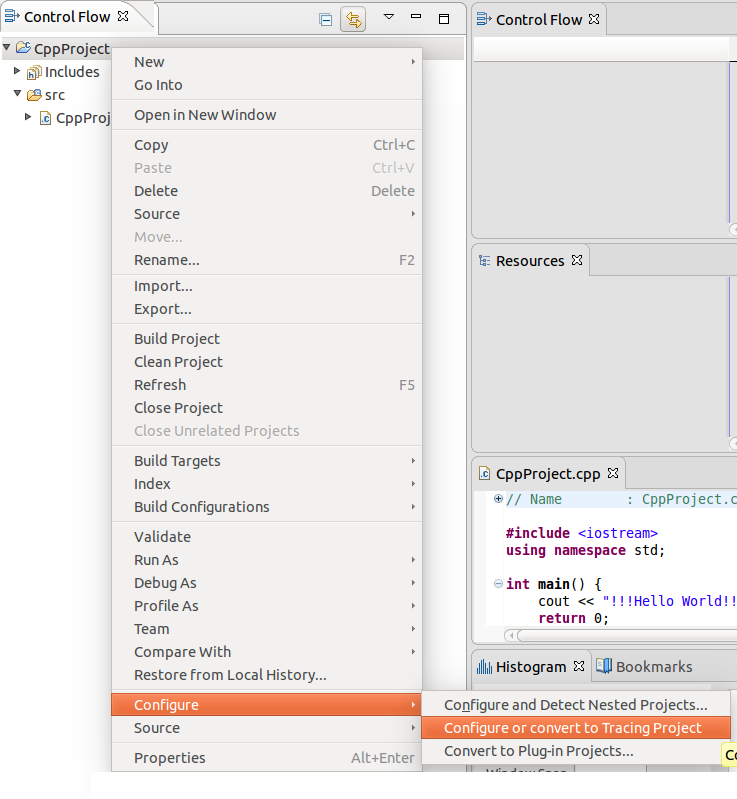Close the left Control Flow tab
Viewport: 737px width, 799px height.
[x=123, y=17]
